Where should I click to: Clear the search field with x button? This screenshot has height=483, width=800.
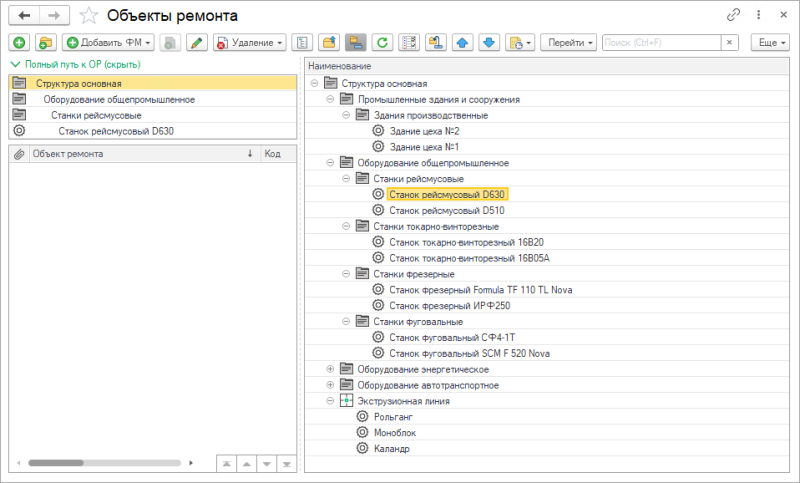click(730, 42)
